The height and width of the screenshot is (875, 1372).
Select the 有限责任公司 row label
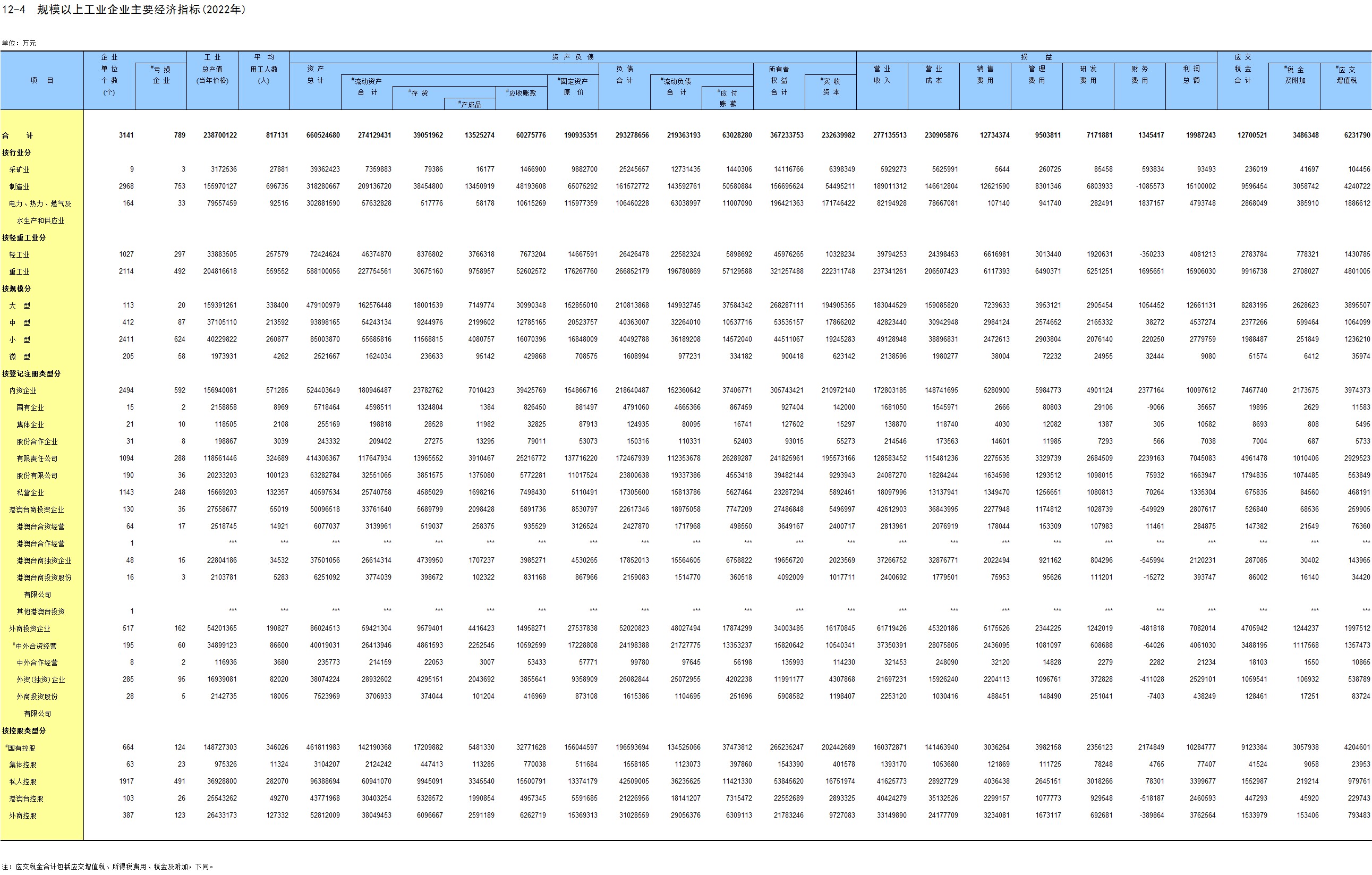tap(37, 458)
